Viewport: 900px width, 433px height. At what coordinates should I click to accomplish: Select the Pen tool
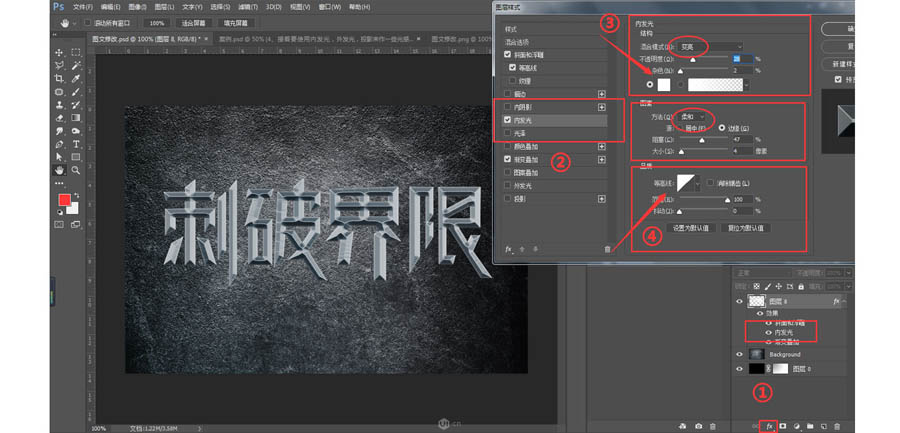click(x=59, y=144)
